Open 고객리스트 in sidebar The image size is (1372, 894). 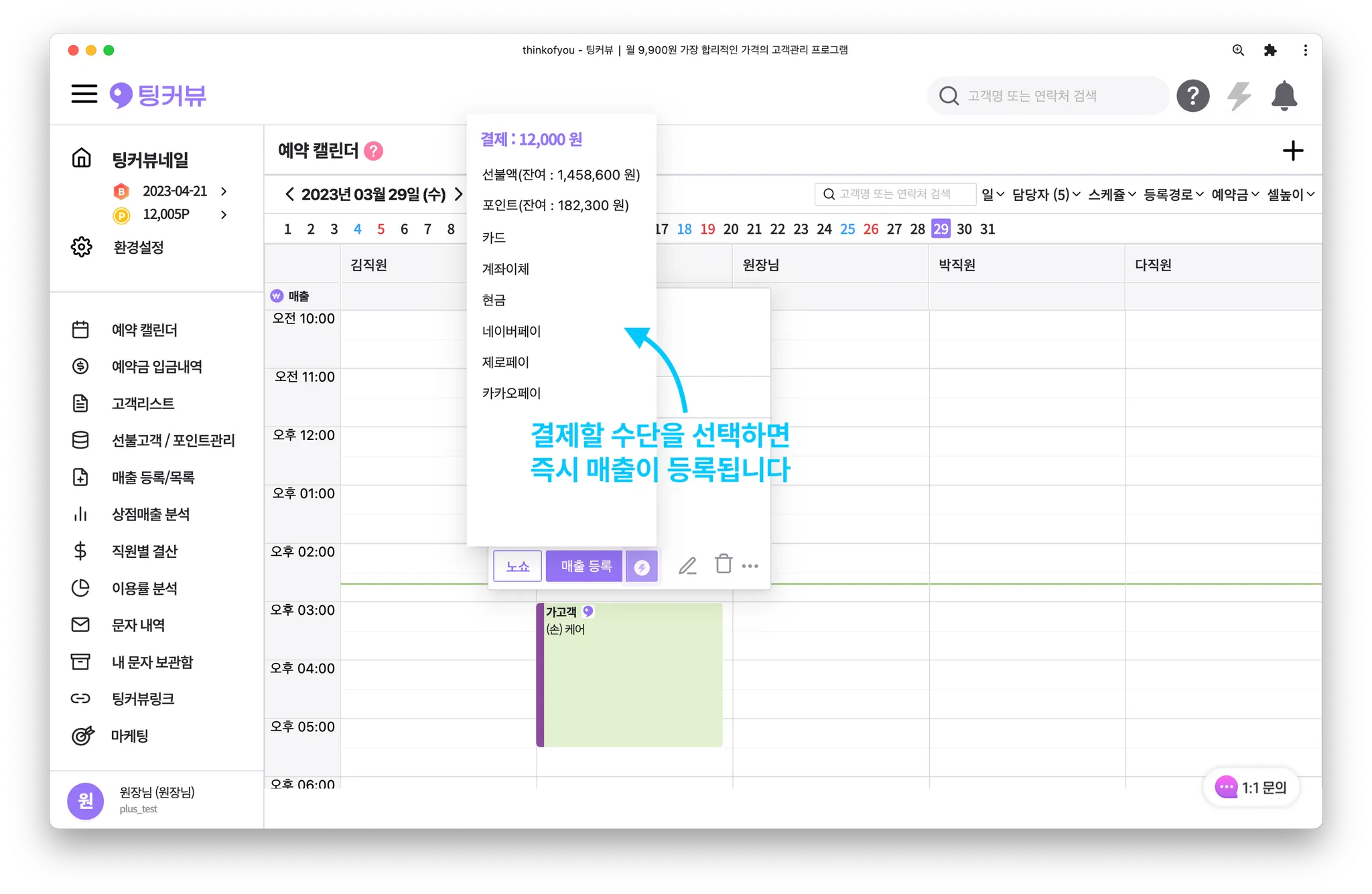(x=143, y=403)
